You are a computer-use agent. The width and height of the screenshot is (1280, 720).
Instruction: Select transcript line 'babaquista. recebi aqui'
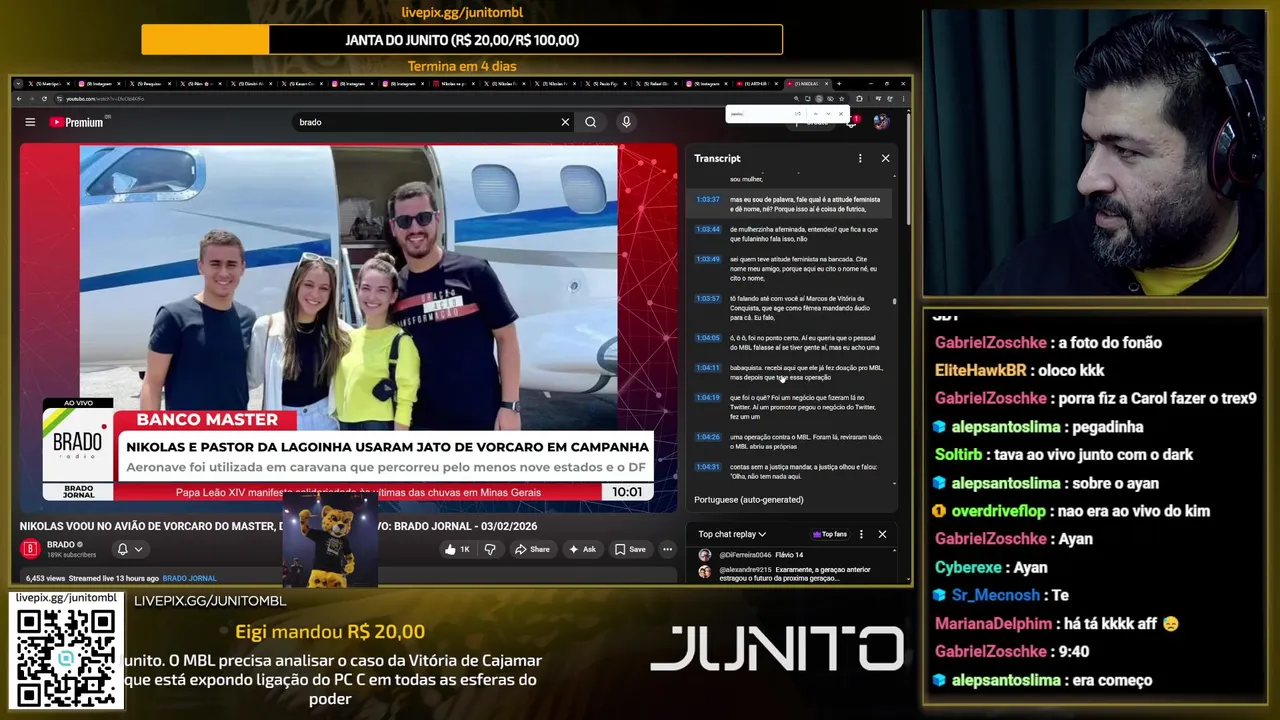[x=806, y=372]
